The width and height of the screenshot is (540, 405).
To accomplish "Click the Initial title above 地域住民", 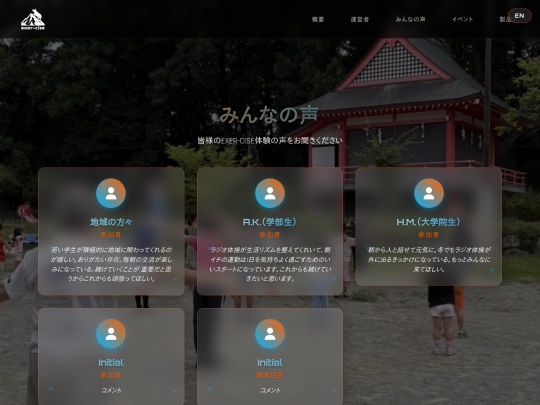I will 270,363.
